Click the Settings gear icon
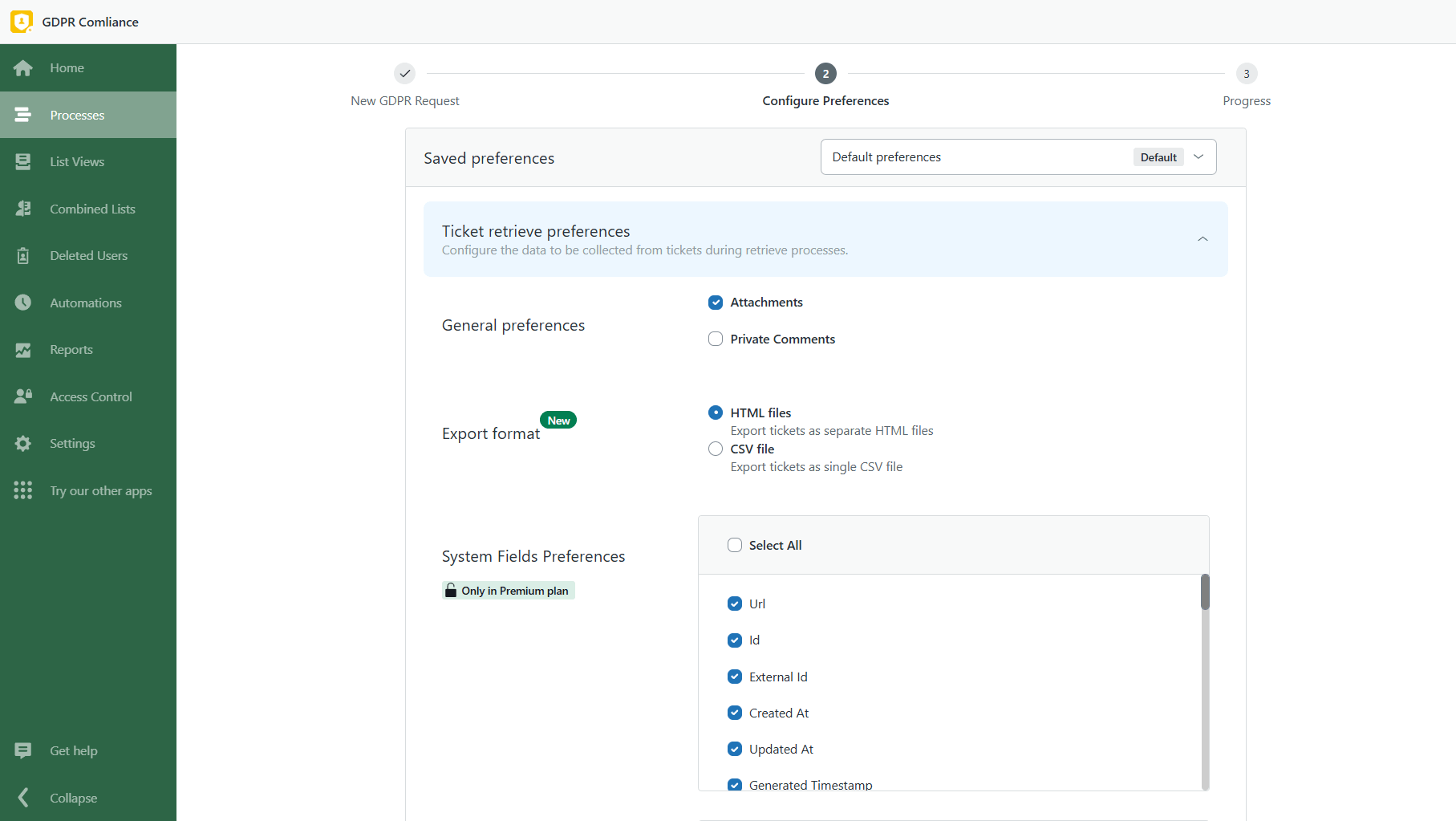Screen dimensions: 1456x821 pyautogui.click(x=23, y=443)
